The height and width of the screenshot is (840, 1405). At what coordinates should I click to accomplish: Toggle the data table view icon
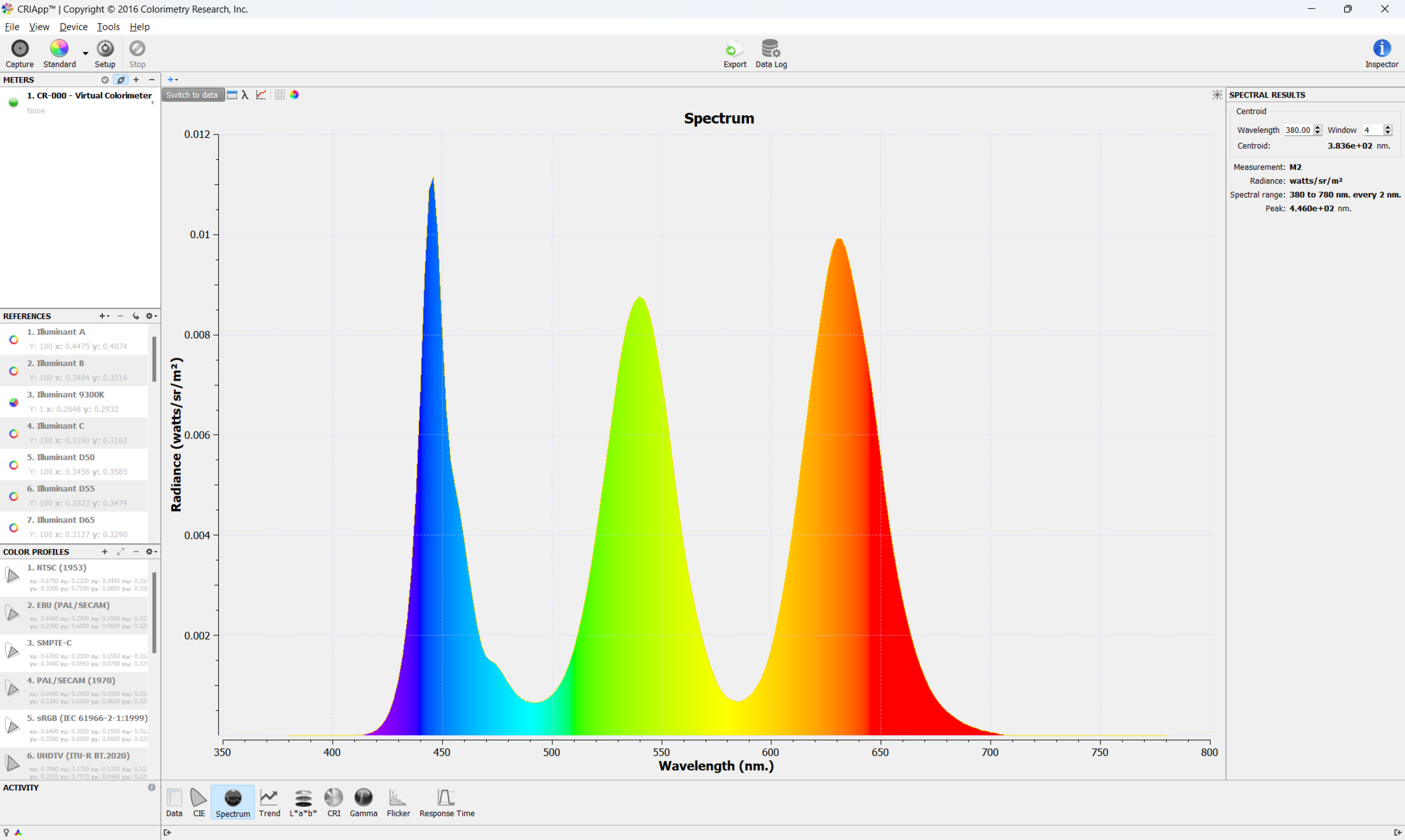click(x=232, y=95)
